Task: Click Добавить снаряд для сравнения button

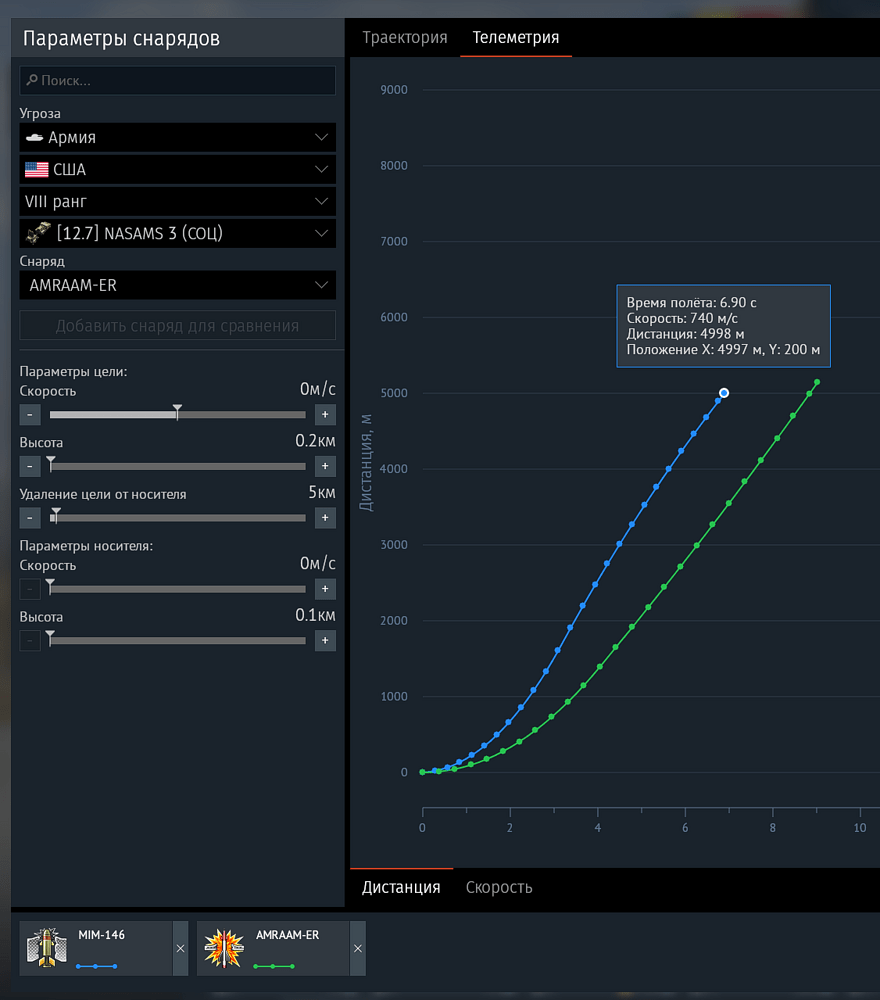Action: (178, 326)
